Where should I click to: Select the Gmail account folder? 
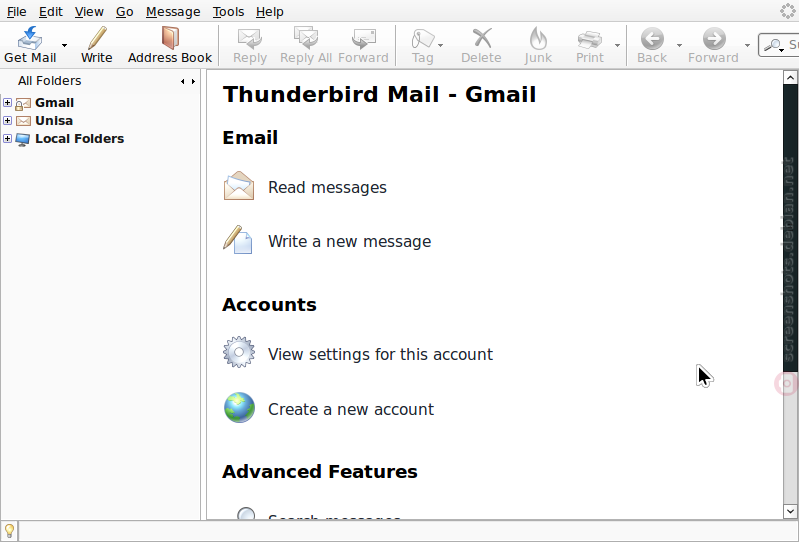(x=54, y=103)
